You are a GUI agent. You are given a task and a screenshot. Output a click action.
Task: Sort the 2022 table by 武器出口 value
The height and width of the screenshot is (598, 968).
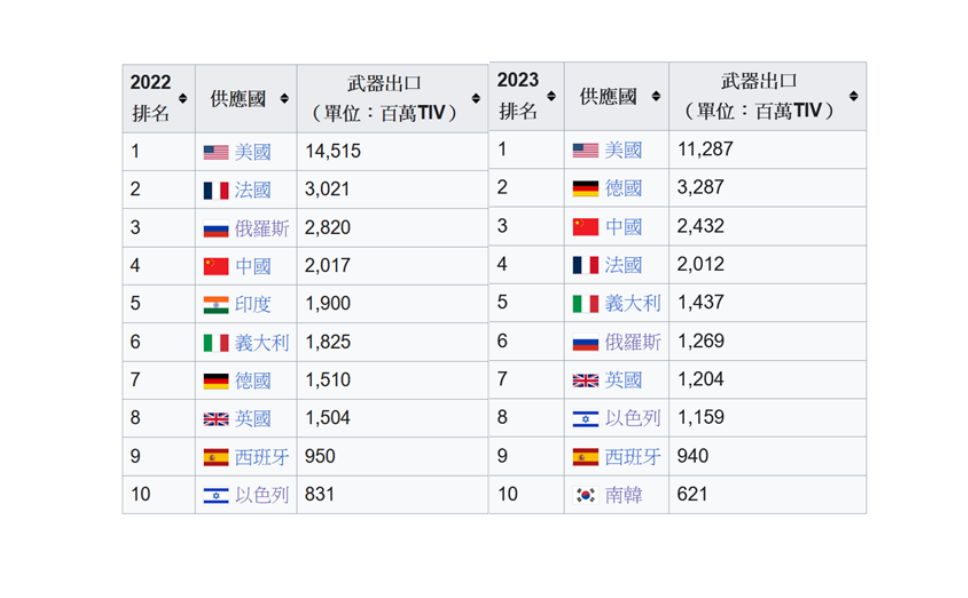point(475,98)
